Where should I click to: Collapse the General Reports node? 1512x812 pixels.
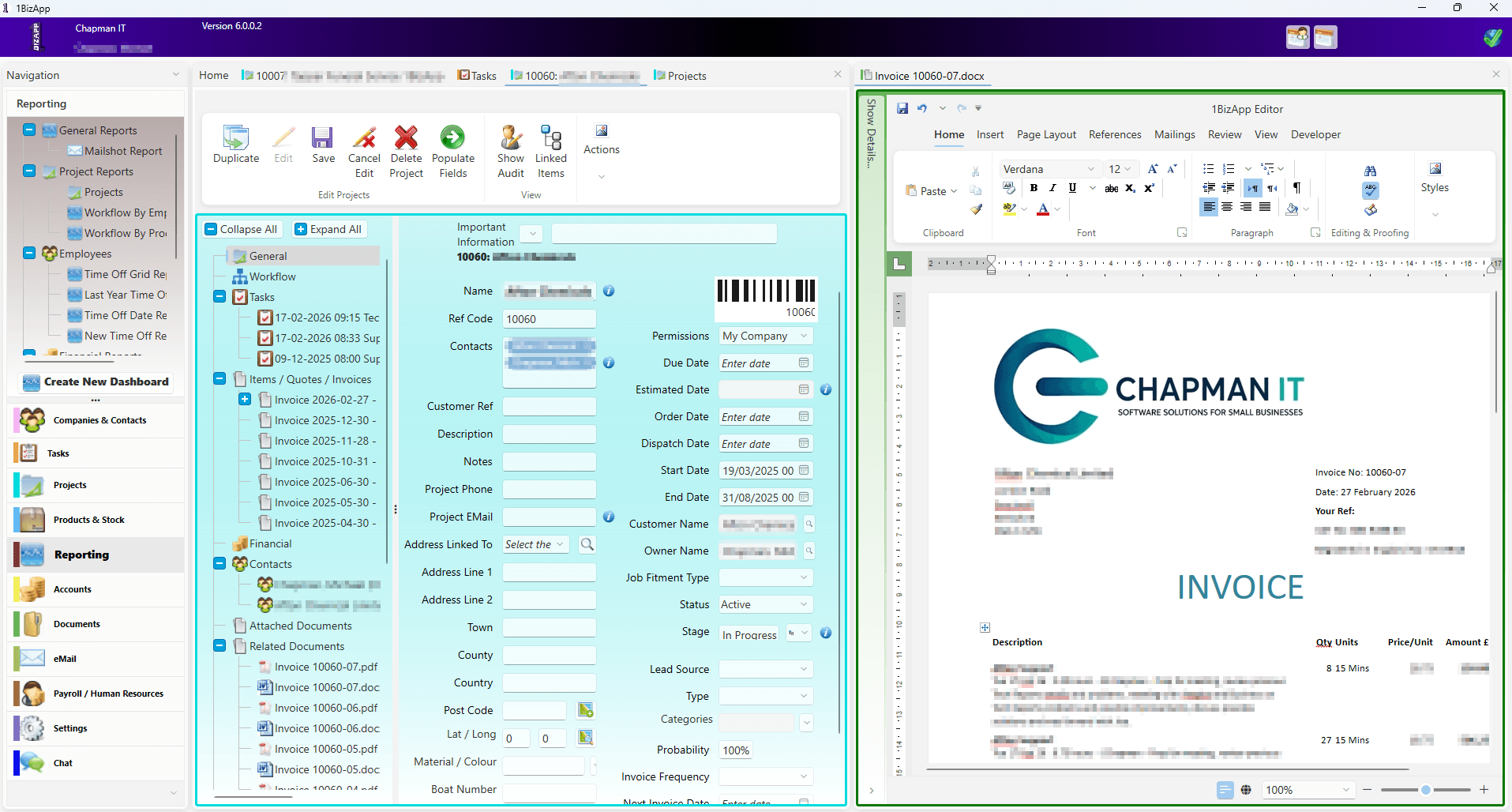29,130
